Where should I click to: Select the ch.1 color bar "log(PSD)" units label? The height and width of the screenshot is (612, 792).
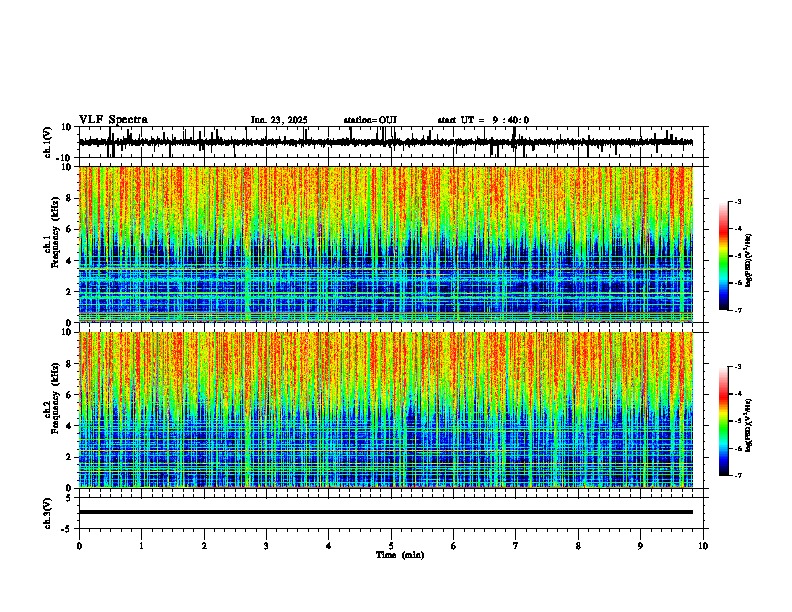749,261
